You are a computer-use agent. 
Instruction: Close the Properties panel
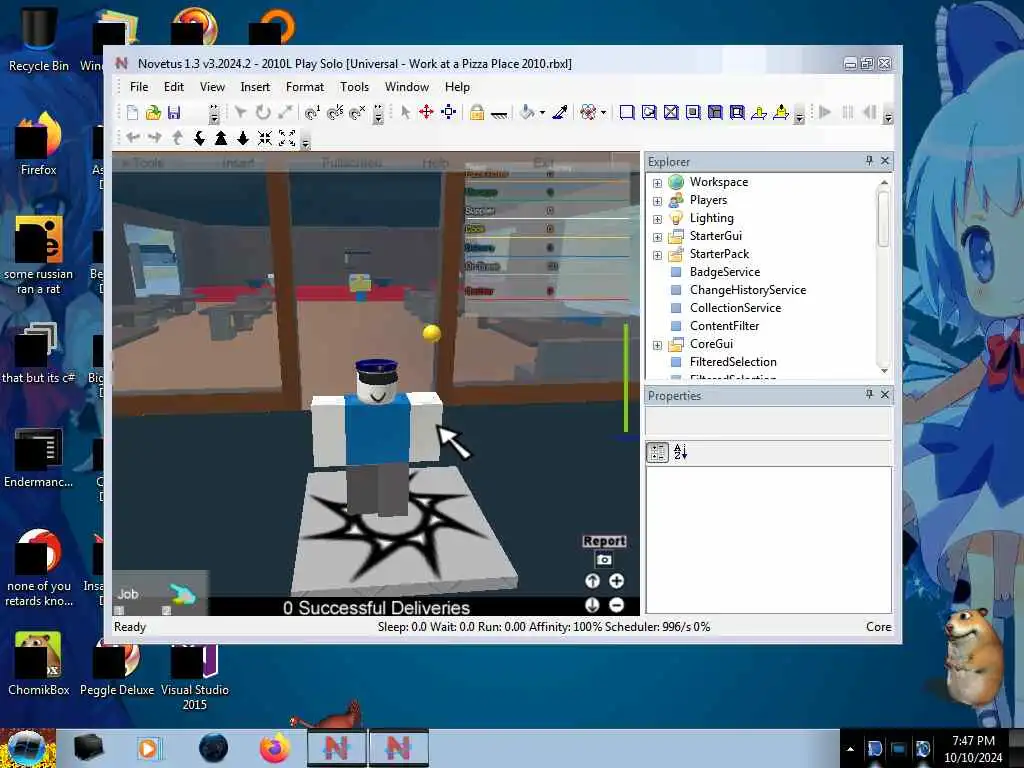point(885,394)
